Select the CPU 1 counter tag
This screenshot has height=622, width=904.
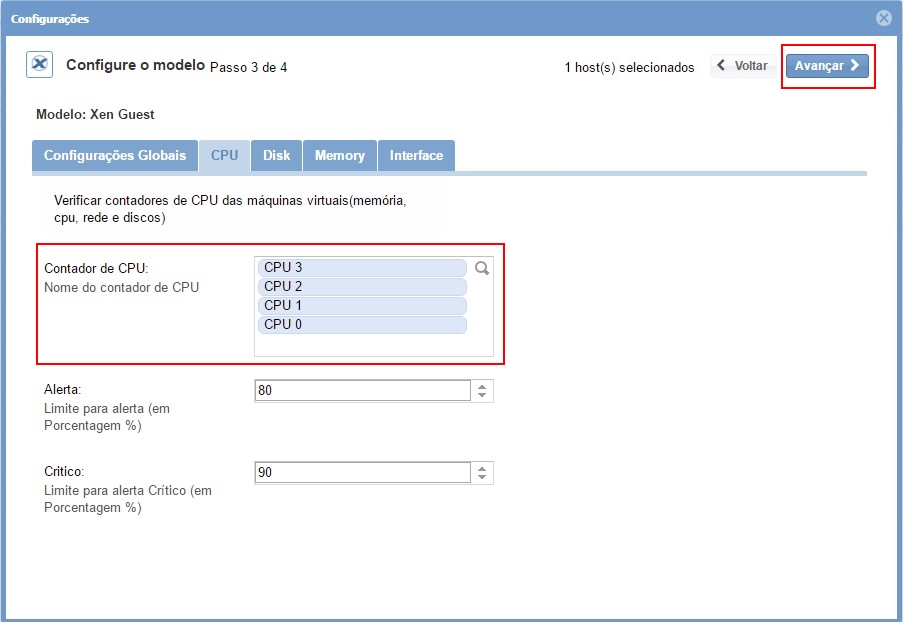pos(362,306)
